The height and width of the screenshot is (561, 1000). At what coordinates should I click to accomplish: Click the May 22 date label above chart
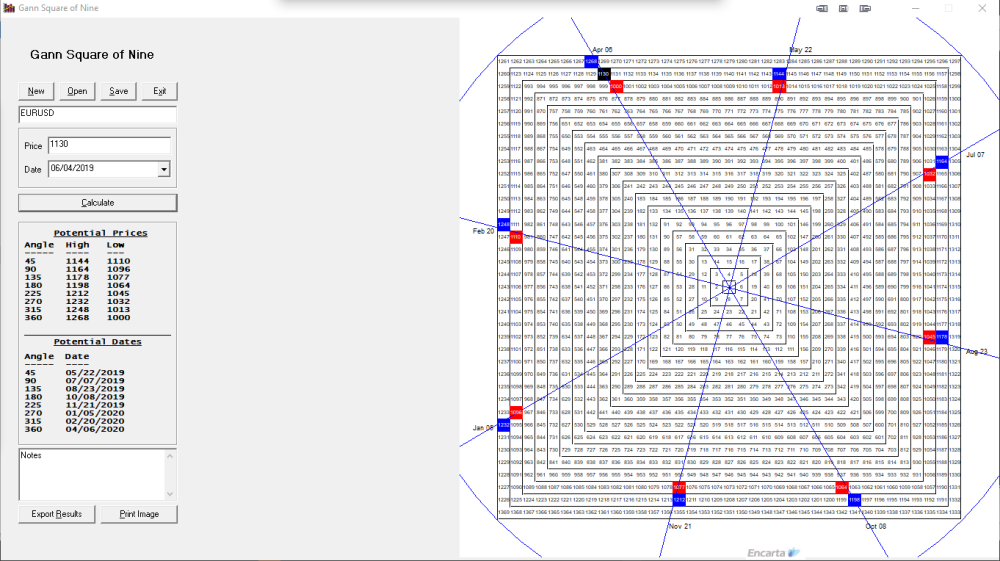800,49
